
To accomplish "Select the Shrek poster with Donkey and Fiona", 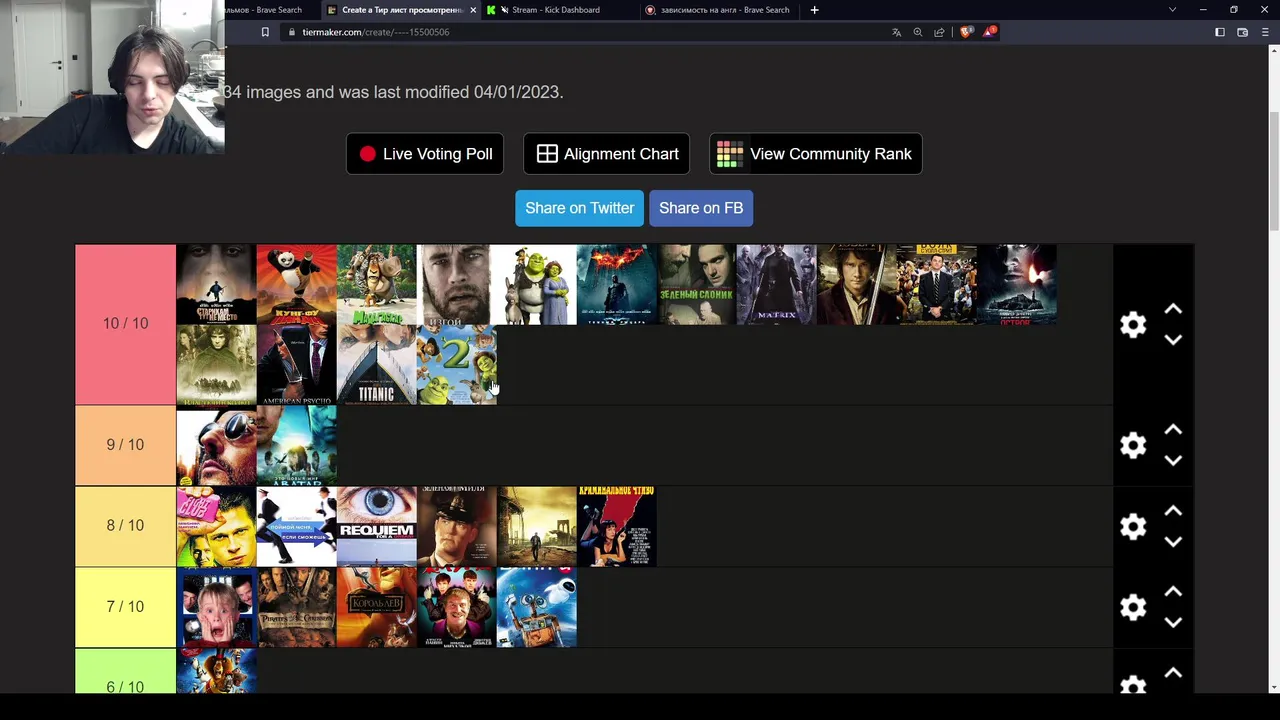I will [x=537, y=284].
